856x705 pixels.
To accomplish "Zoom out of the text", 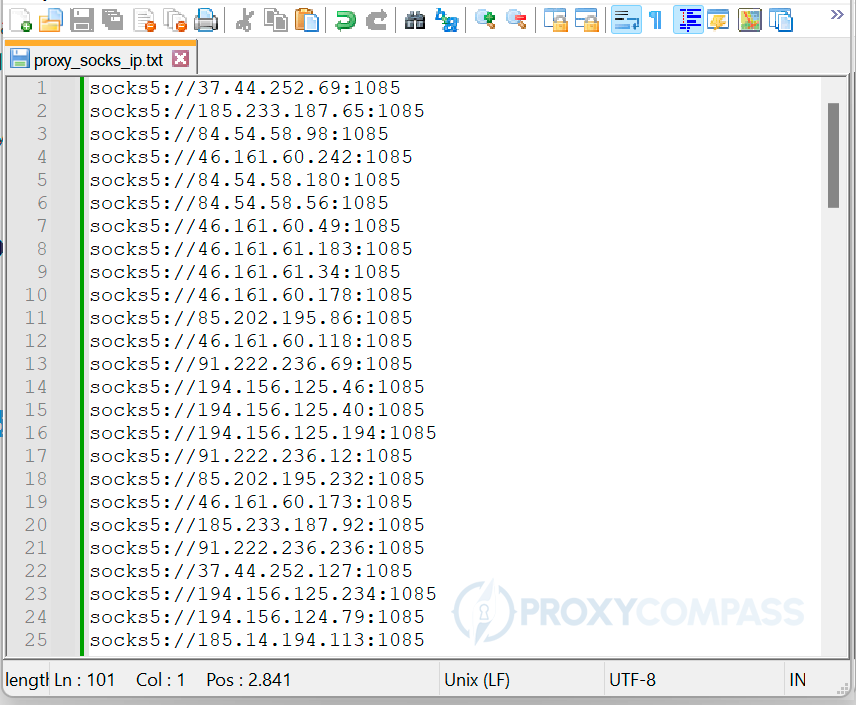I will click(x=516, y=20).
